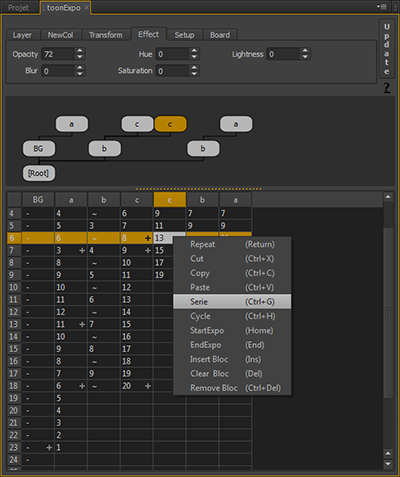Select the BG node in graph
The width and height of the screenshot is (400, 477).
coord(39,149)
